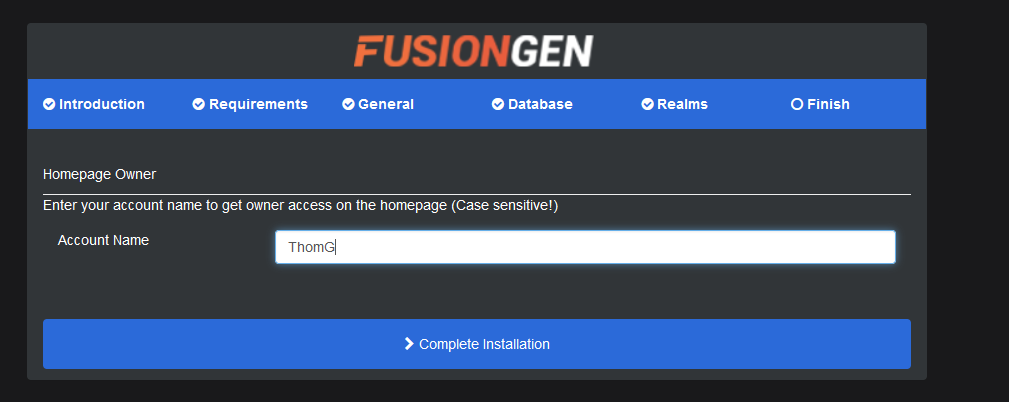Click the checkmark icon beside Database
1009x402 pixels.
point(498,104)
